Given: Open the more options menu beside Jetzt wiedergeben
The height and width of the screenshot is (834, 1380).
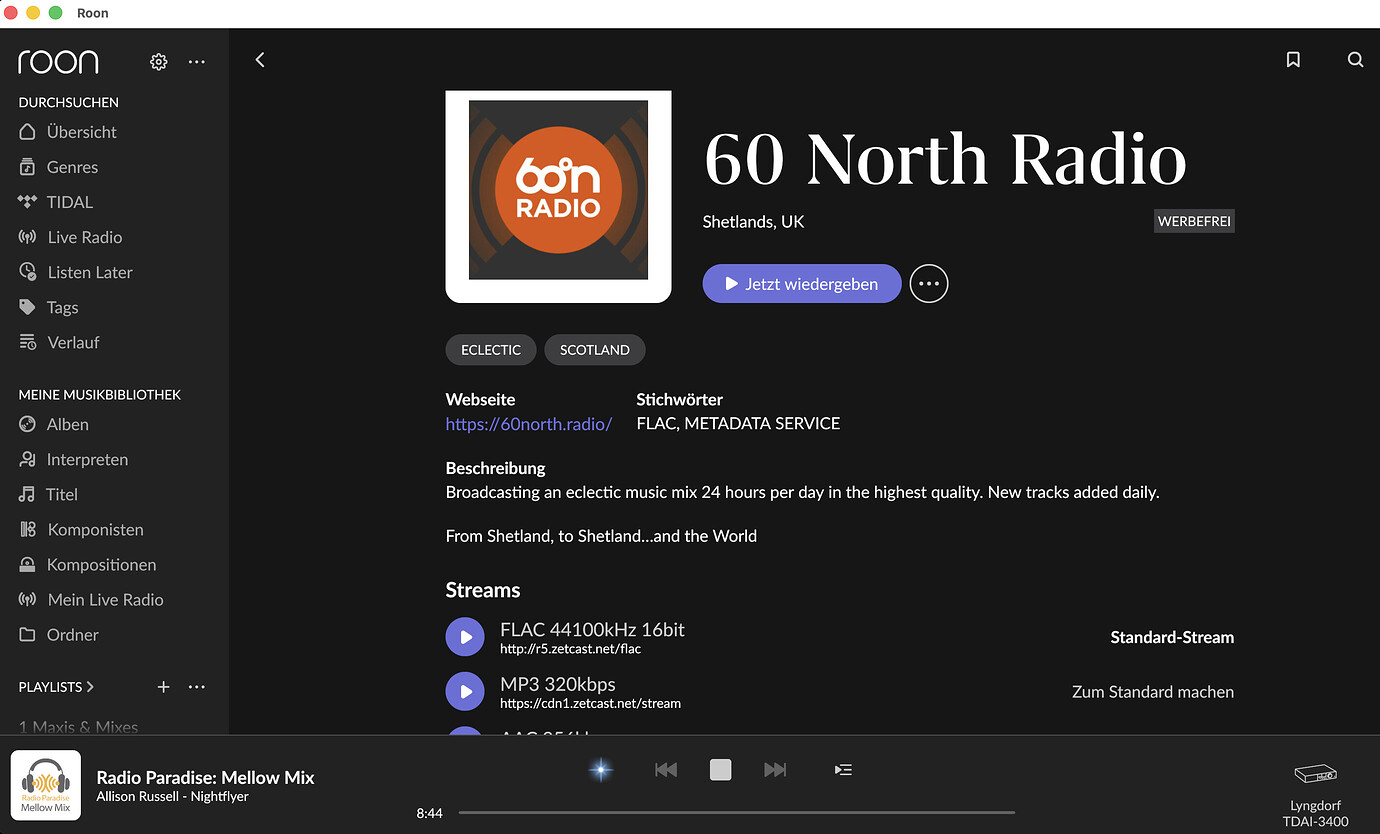Looking at the screenshot, I should coord(929,284).
